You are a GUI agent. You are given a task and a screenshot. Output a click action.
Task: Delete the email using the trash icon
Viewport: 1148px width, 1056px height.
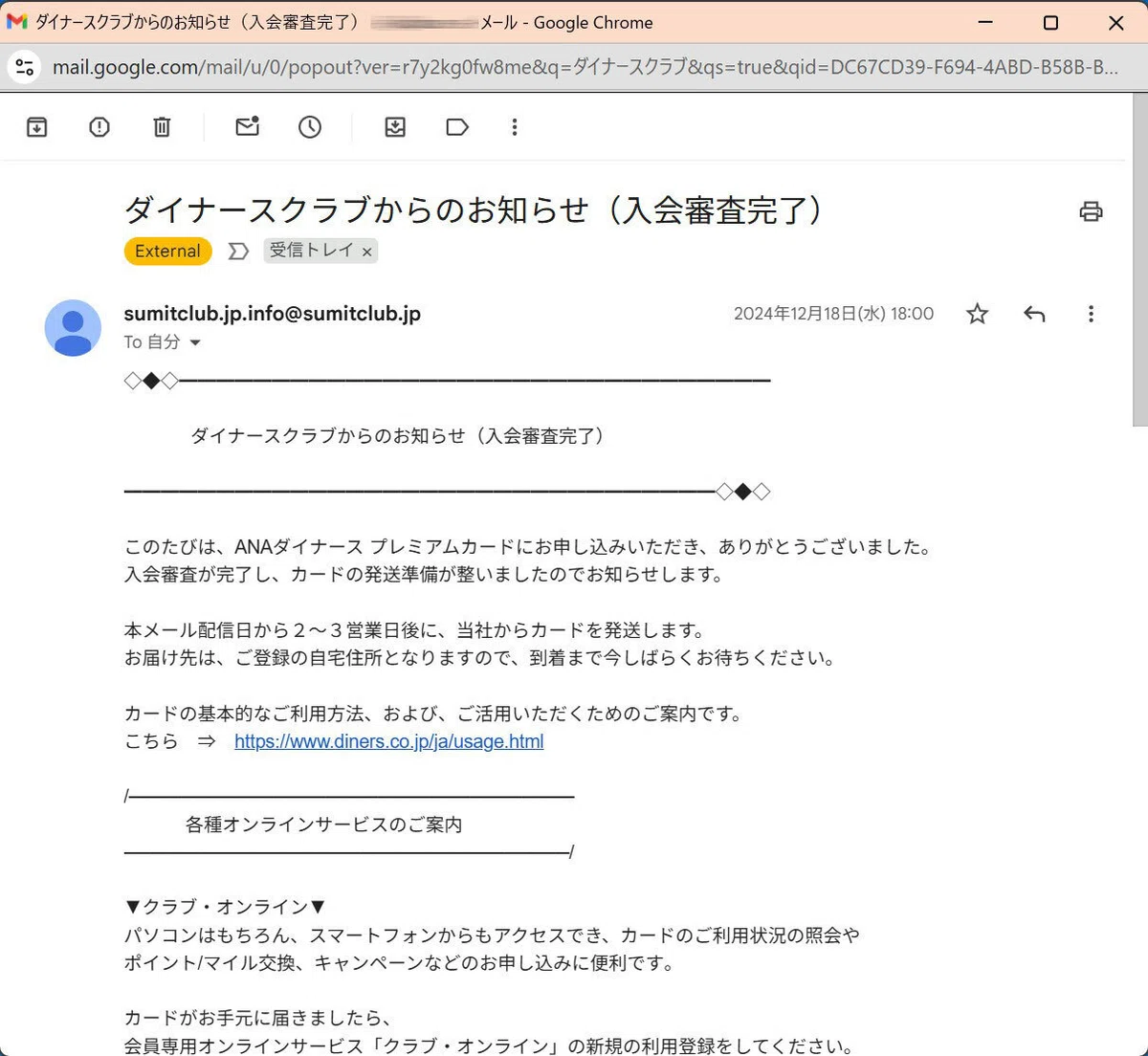162,126
